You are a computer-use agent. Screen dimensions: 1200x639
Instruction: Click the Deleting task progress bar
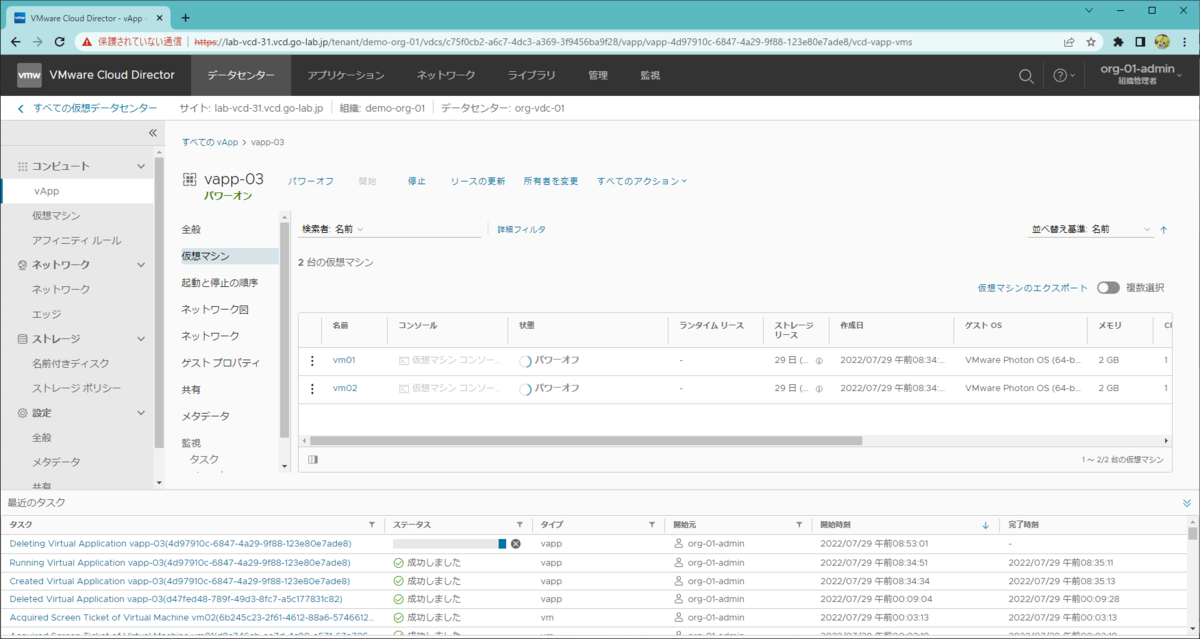[450, 543]
